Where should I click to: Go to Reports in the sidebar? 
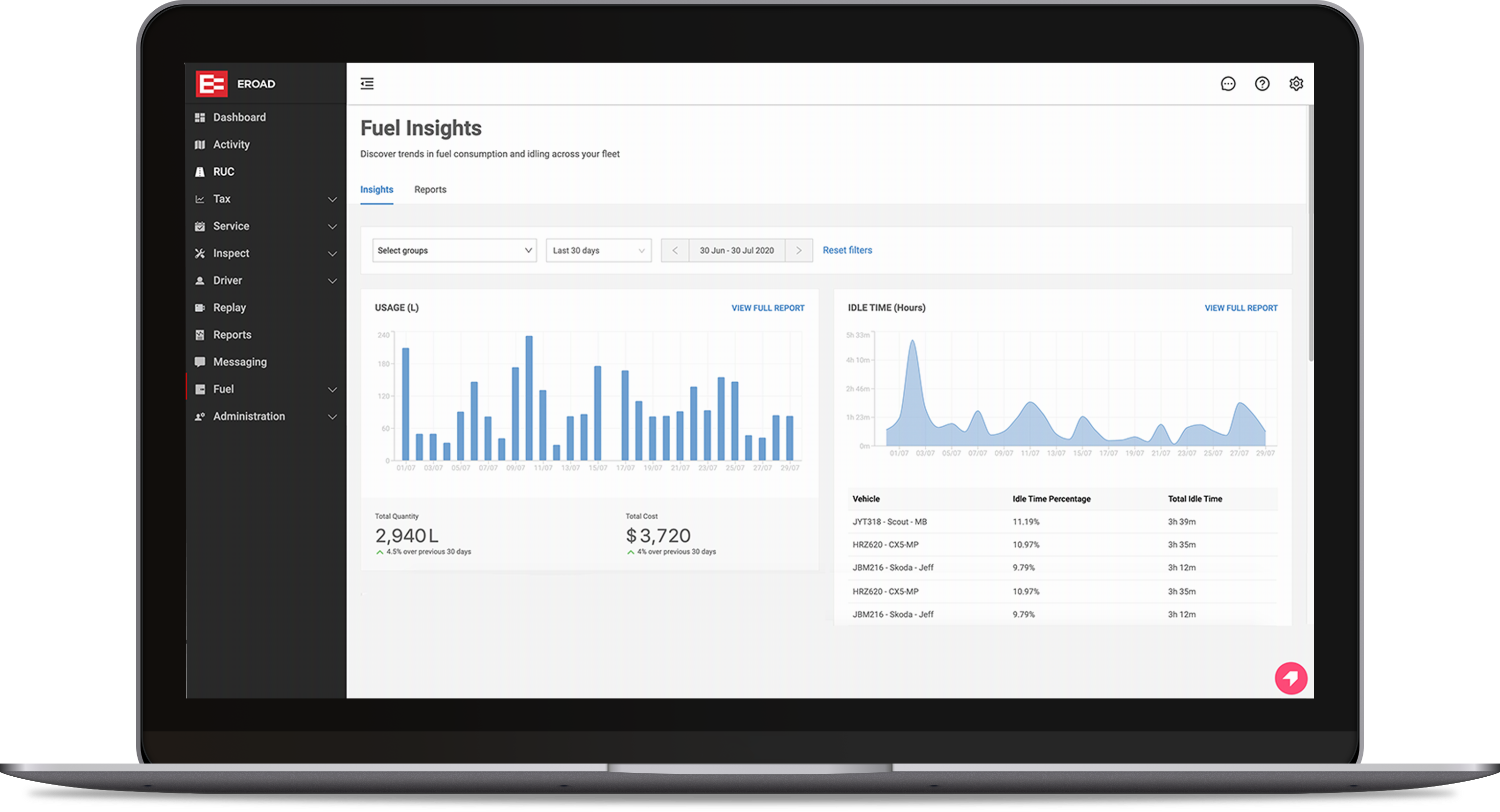(265, 335)
